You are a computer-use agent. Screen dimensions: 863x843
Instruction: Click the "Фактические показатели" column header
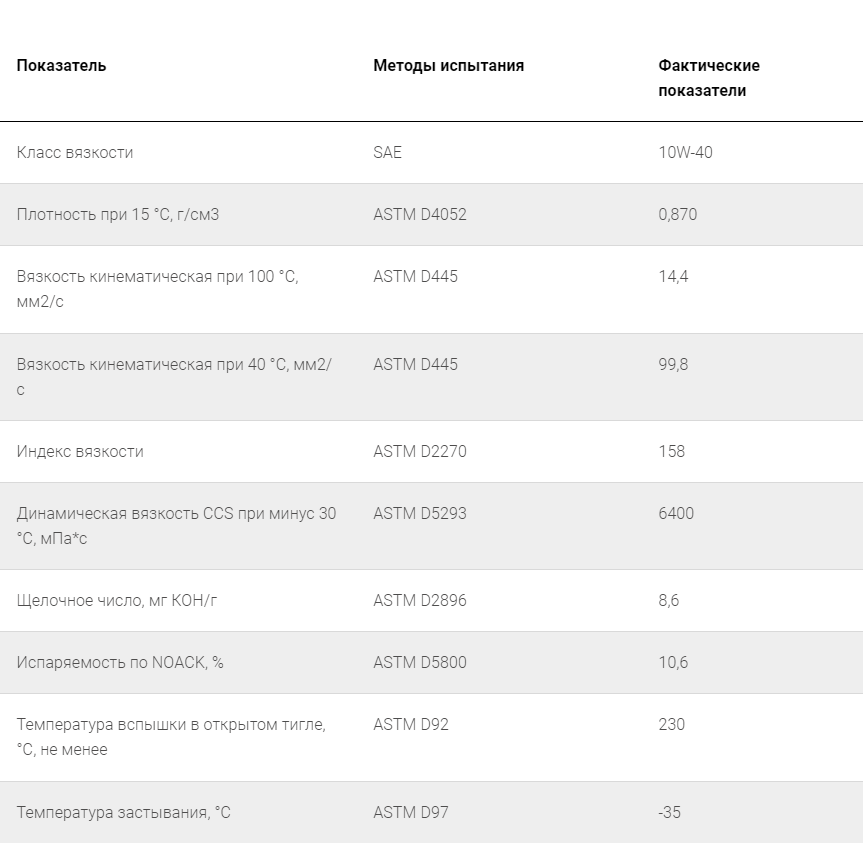pos(708,78)
